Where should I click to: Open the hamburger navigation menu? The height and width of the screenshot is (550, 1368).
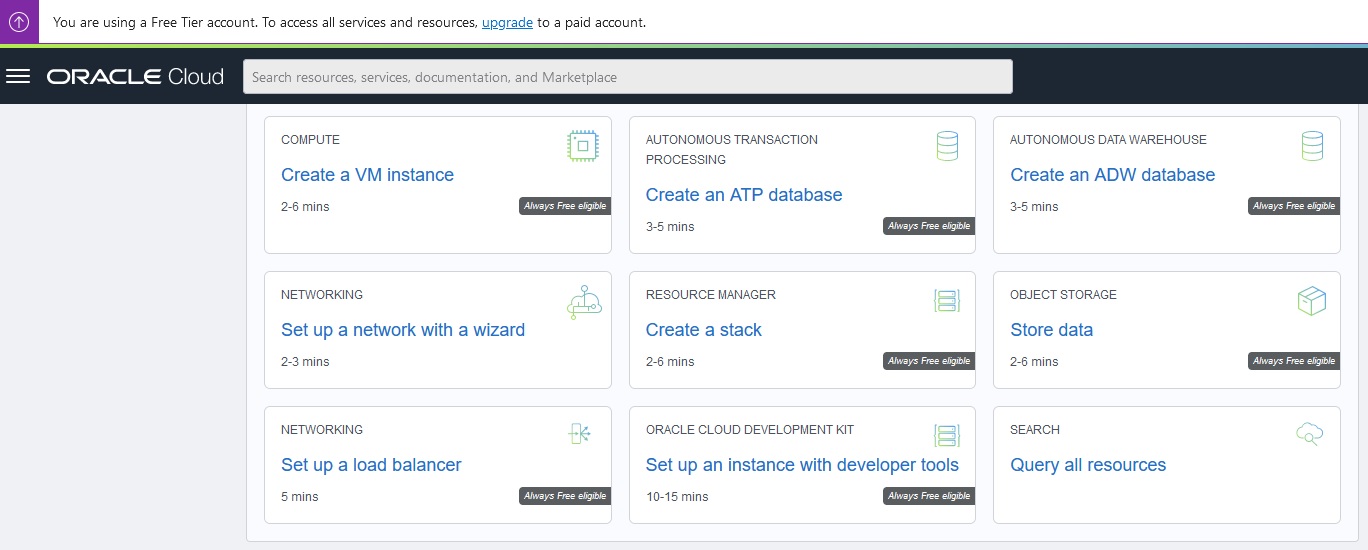[x=18, y=77]
